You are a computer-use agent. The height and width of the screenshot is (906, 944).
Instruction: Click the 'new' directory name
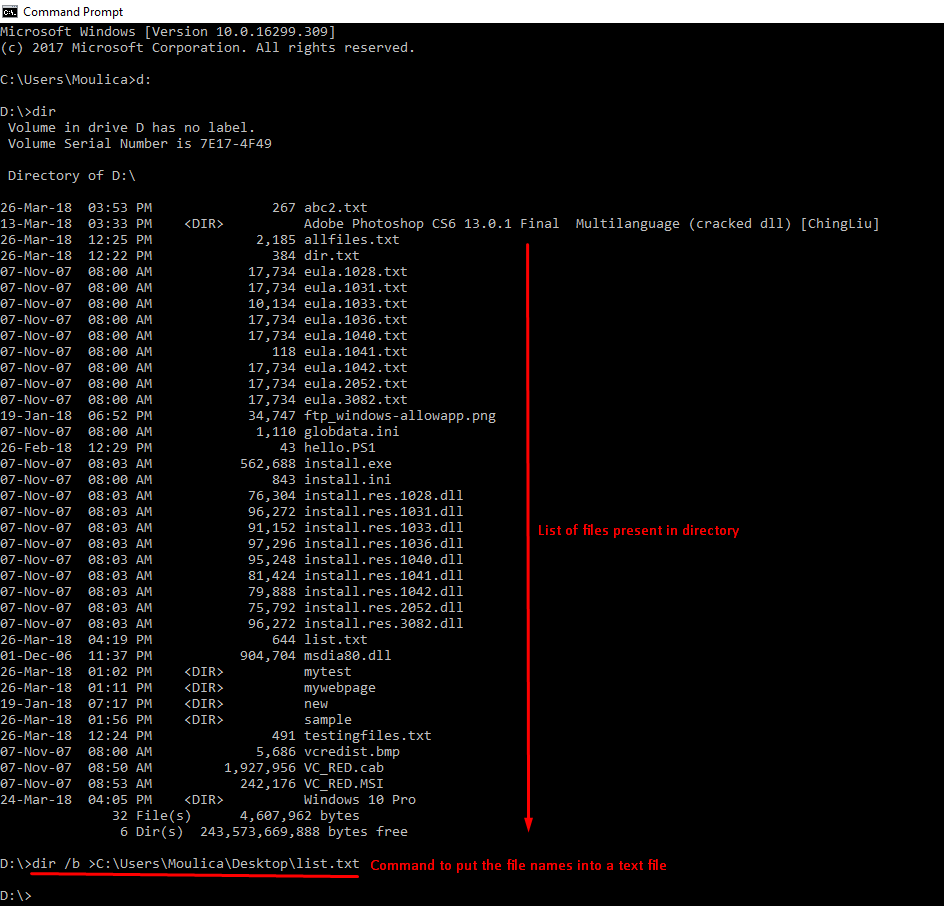pyautogui.click(x=315, y=704)
